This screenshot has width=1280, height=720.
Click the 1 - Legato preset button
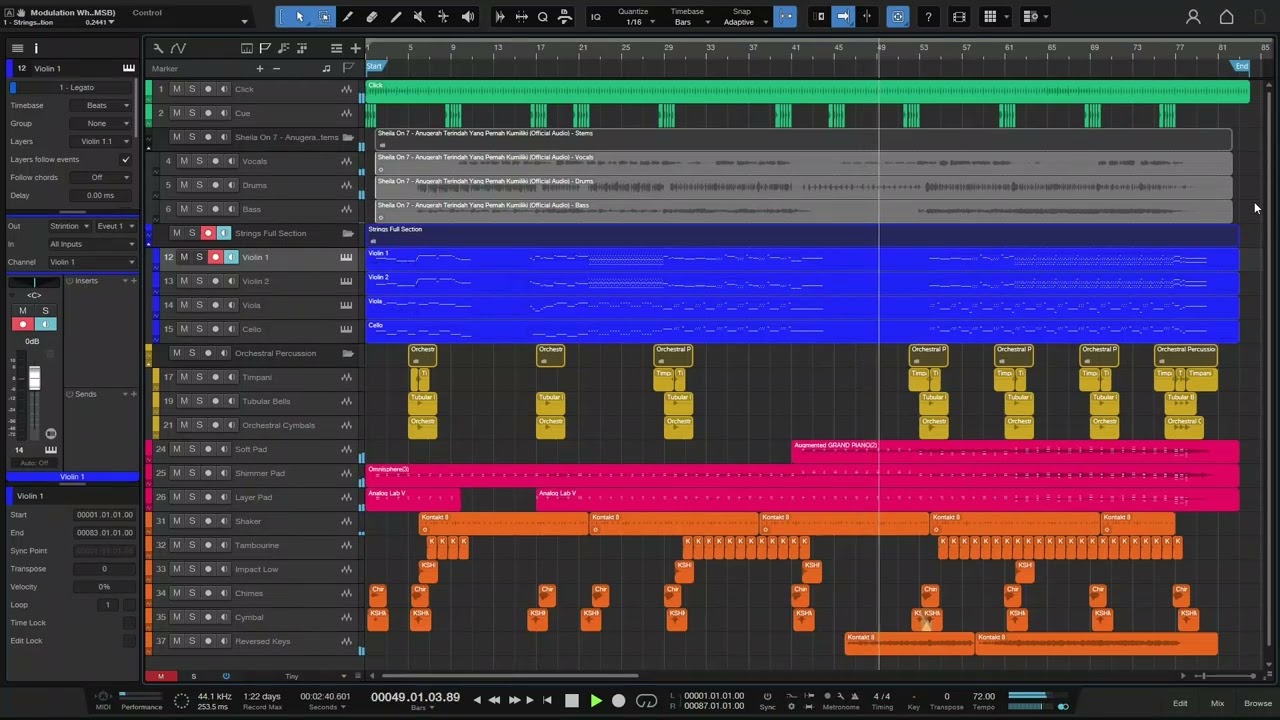77,87
